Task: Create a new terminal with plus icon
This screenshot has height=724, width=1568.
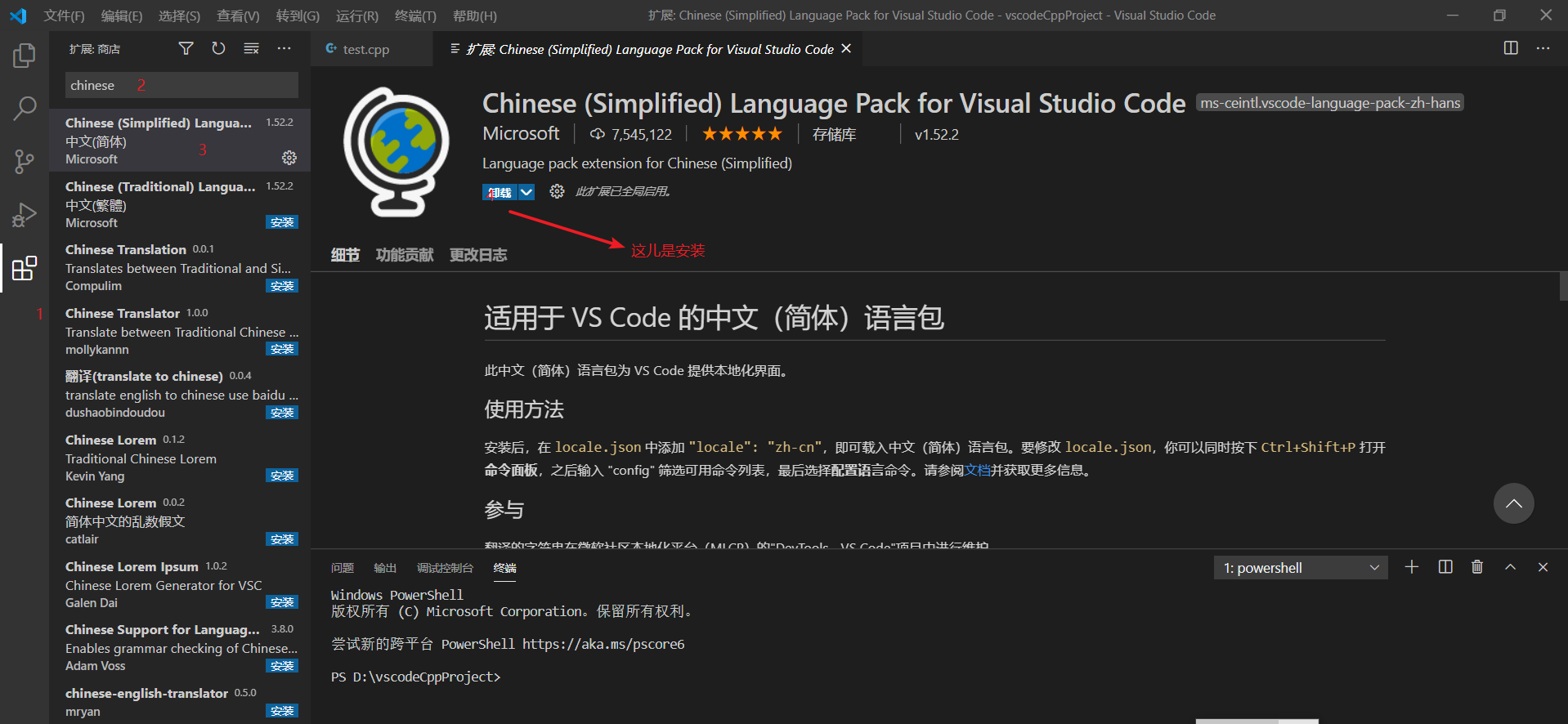Action: click(x=1412, y=567)
